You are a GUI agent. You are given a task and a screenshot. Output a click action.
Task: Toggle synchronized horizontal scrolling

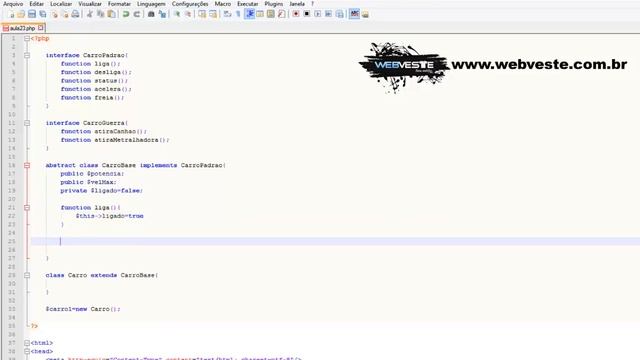(x=213, y=14)
